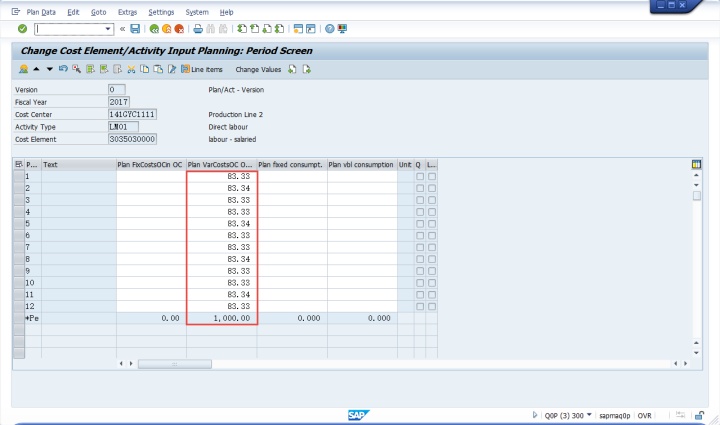720x425 pixels.
Task: Click the Cost Center field 141CYC1111
Action: pyautogui.click(x=132, y=114)
